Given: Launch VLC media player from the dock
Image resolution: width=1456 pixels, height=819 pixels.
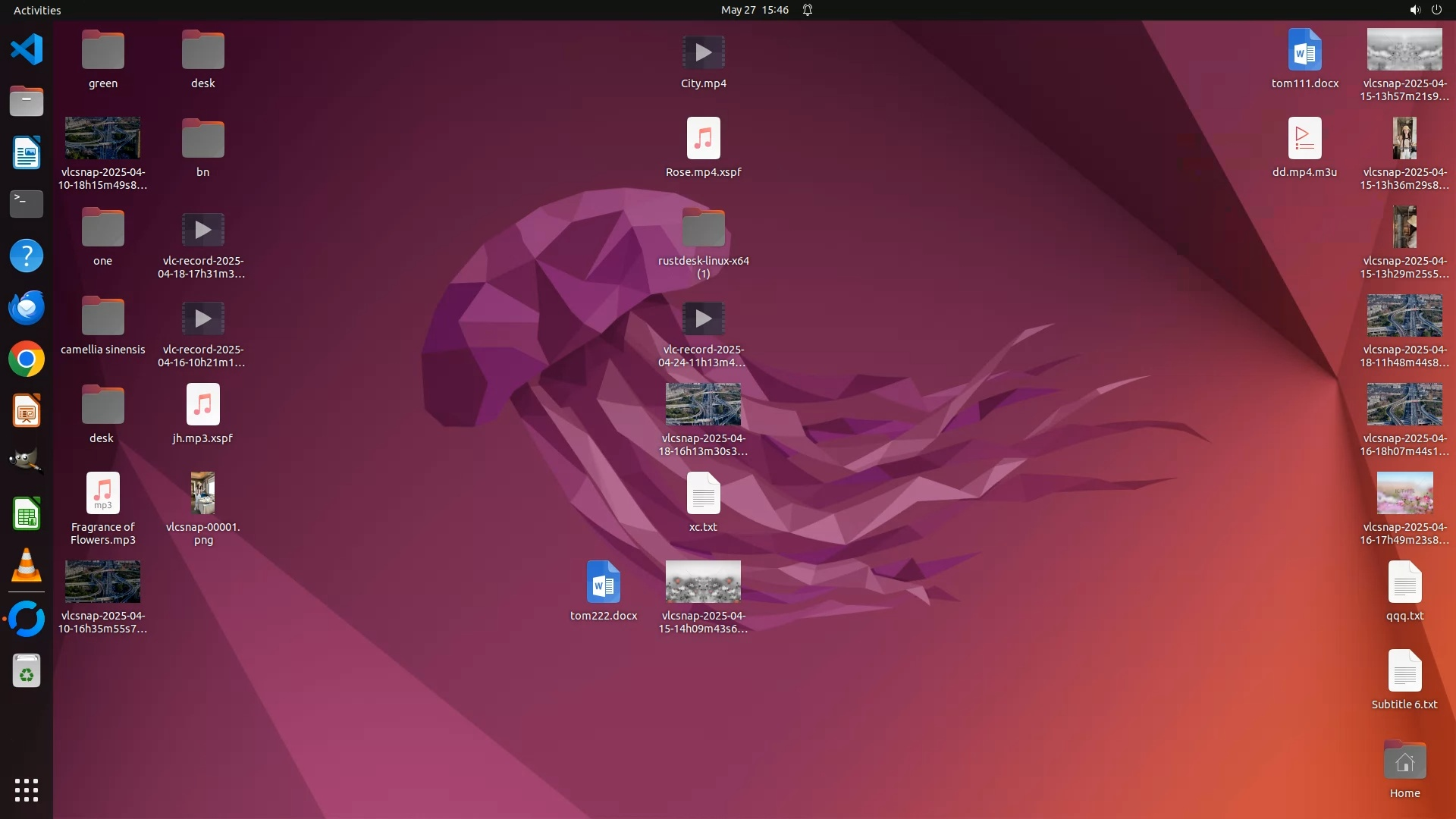Looking at the screenshot, I should (x=27, y=566).
